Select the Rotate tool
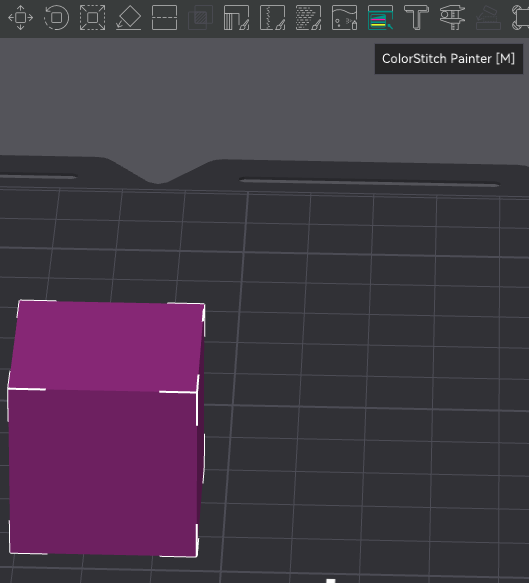529x583 pixels. [57, 17]
